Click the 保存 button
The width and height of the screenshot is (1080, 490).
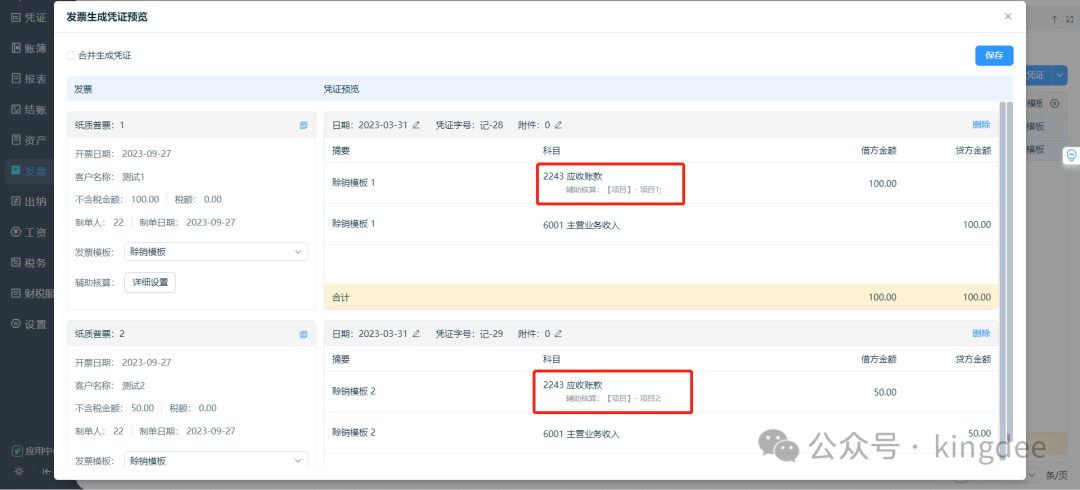[x=993, y=56]
